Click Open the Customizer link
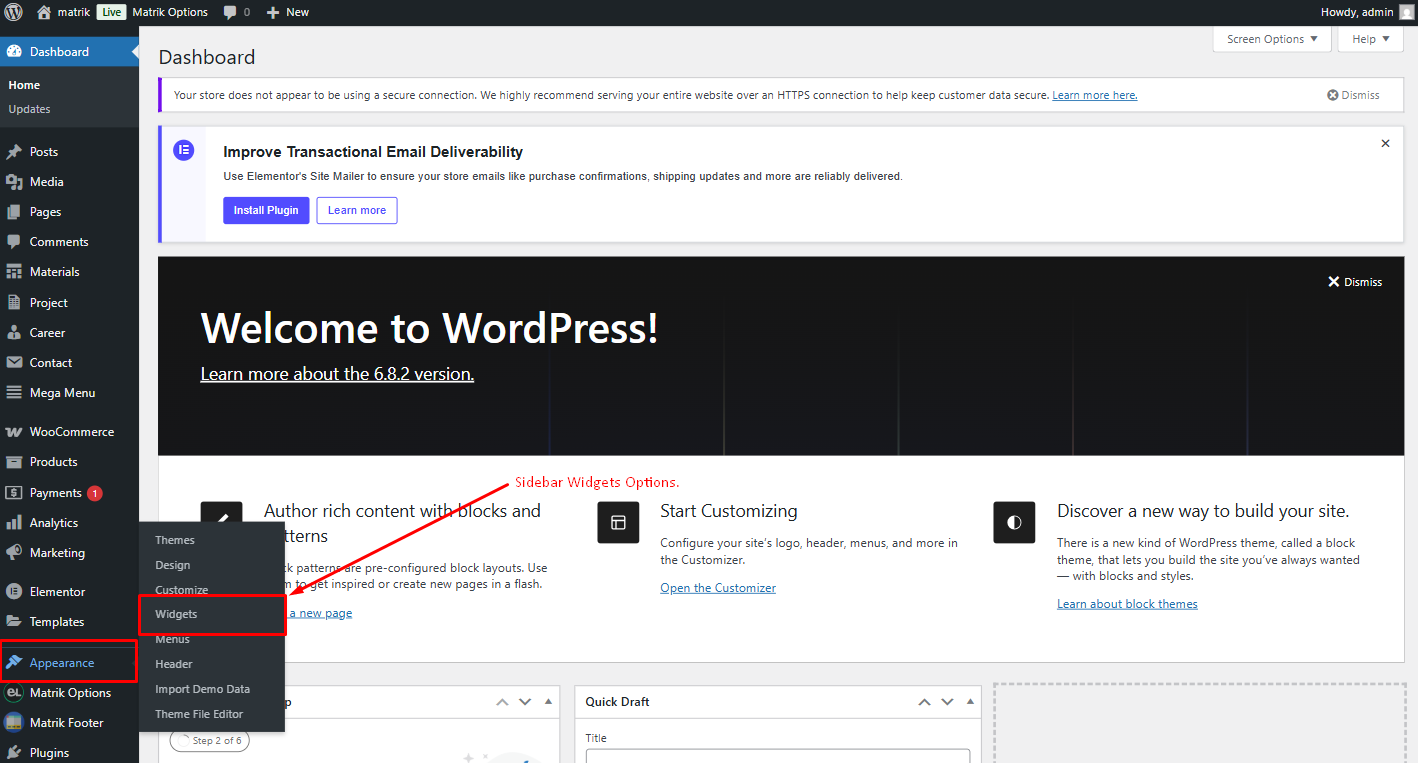 [x=718, y=588]
